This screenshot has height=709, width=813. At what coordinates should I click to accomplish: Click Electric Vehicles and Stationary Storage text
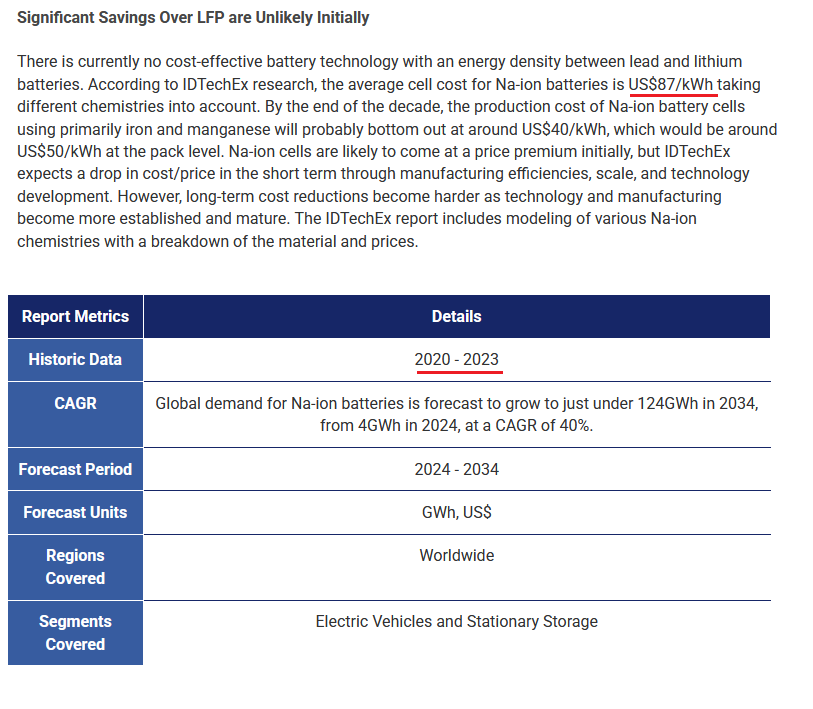[x=457, y=621]
